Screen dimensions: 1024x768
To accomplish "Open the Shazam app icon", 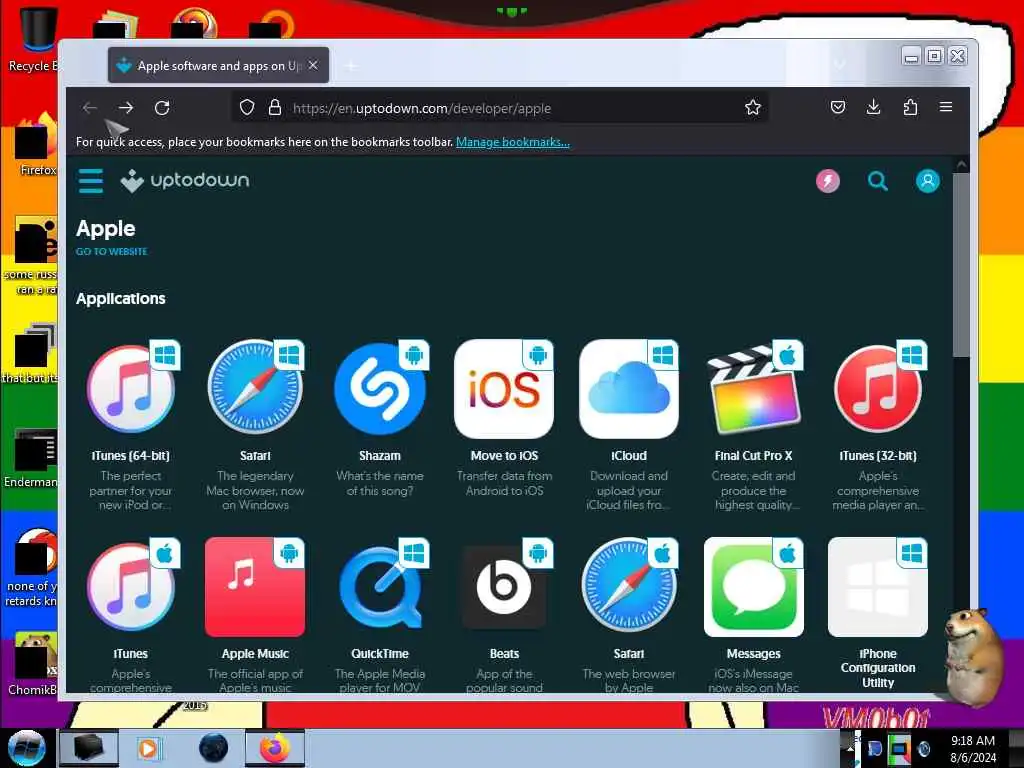I will tap(379, 389).
